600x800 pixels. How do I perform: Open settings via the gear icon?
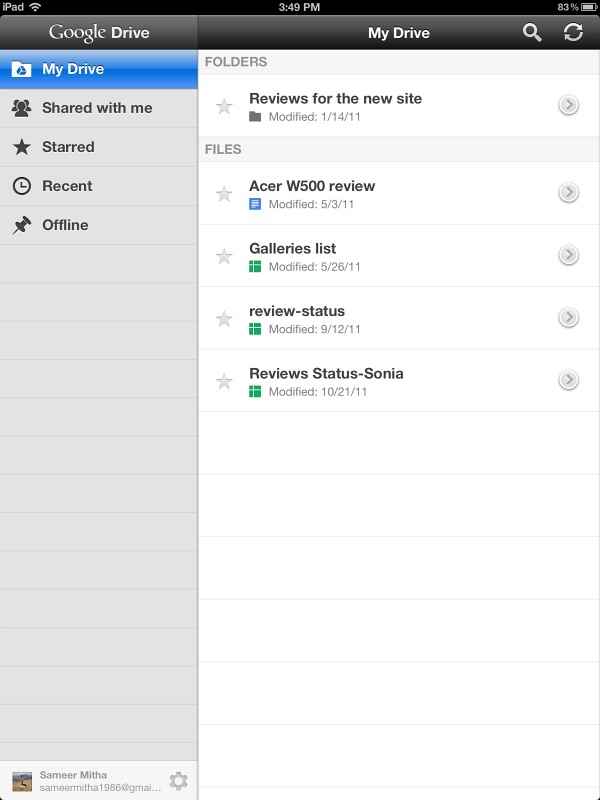tap(179, 781)
